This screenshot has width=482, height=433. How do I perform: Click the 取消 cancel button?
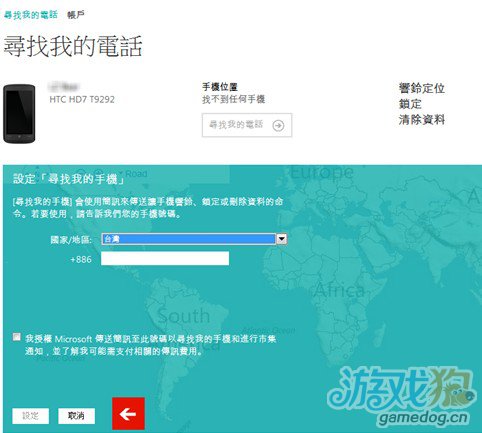coord(77,416)
